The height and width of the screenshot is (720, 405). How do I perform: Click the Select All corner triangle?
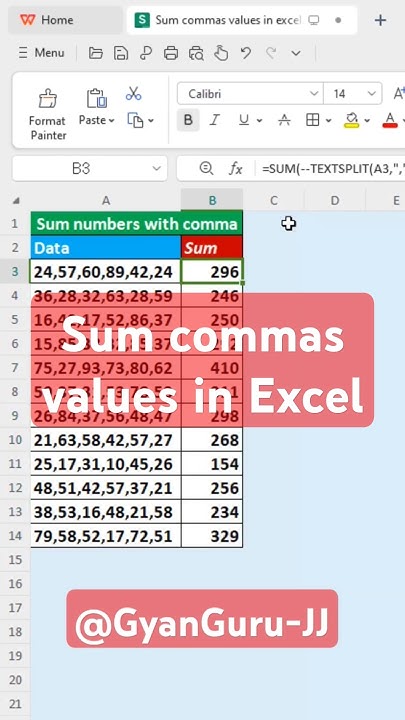click(x=16, y=201)
